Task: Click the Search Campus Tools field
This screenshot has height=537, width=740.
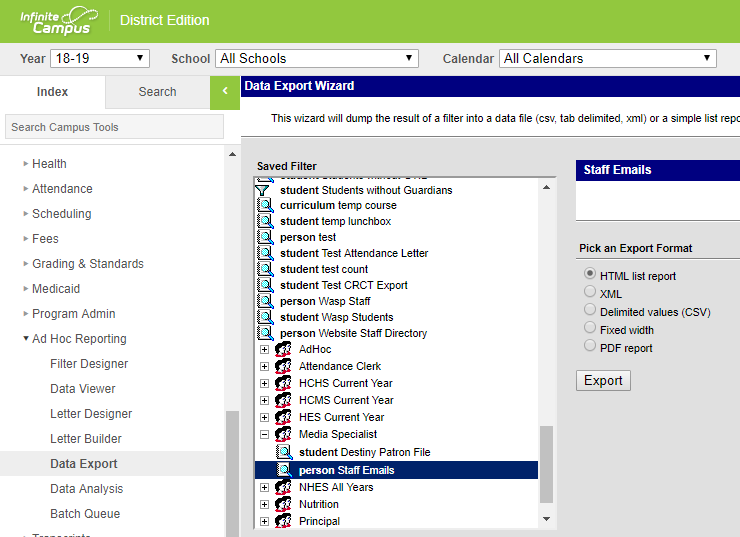Action: 114,127
